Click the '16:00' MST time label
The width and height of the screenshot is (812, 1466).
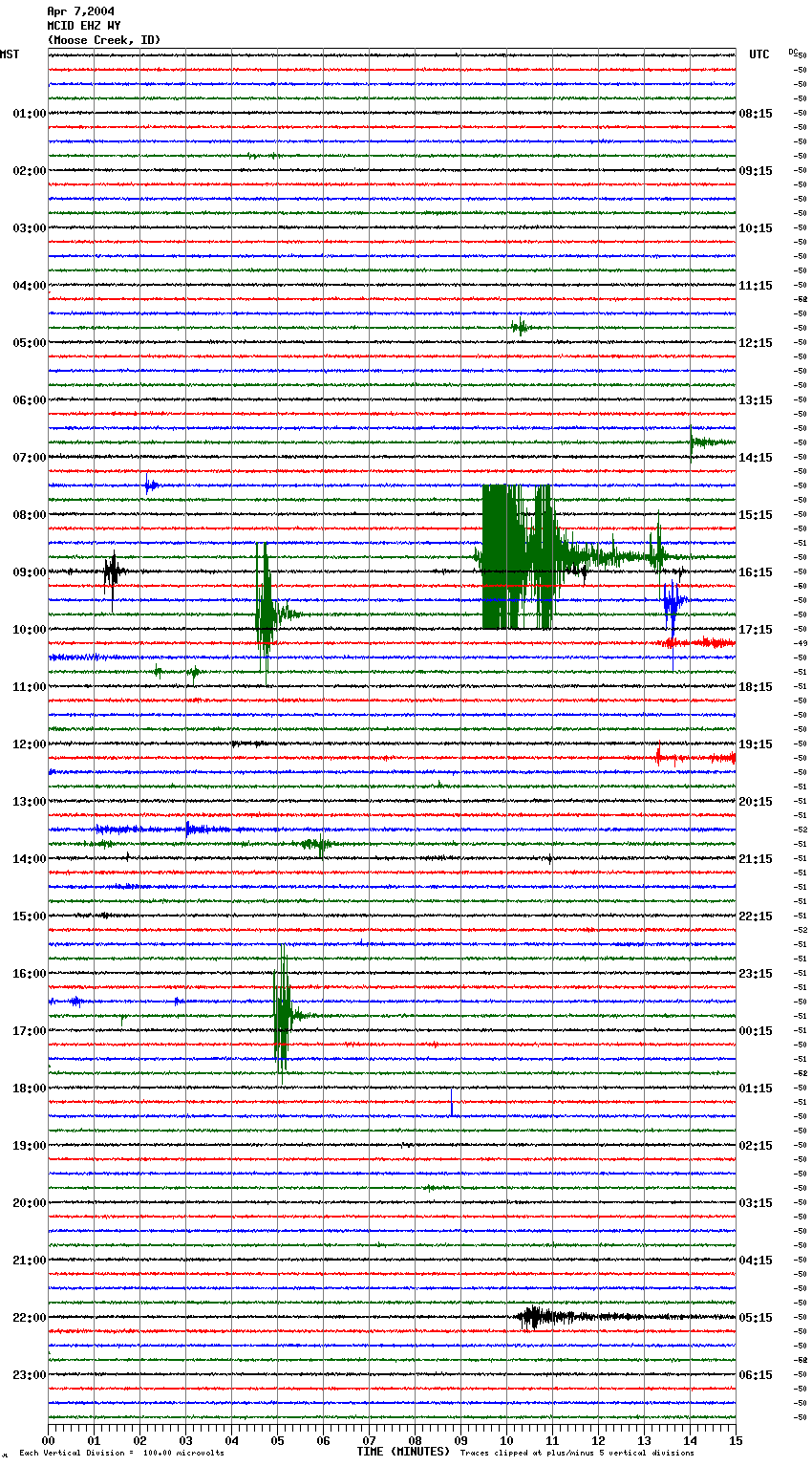coord(30,974)
